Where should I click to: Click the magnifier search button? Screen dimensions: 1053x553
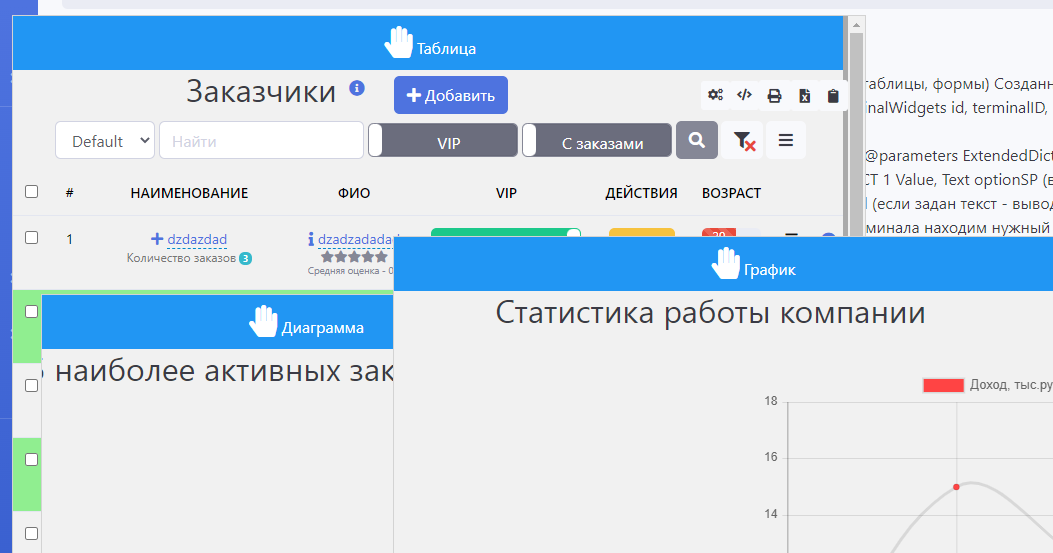[x=696, y=140]
